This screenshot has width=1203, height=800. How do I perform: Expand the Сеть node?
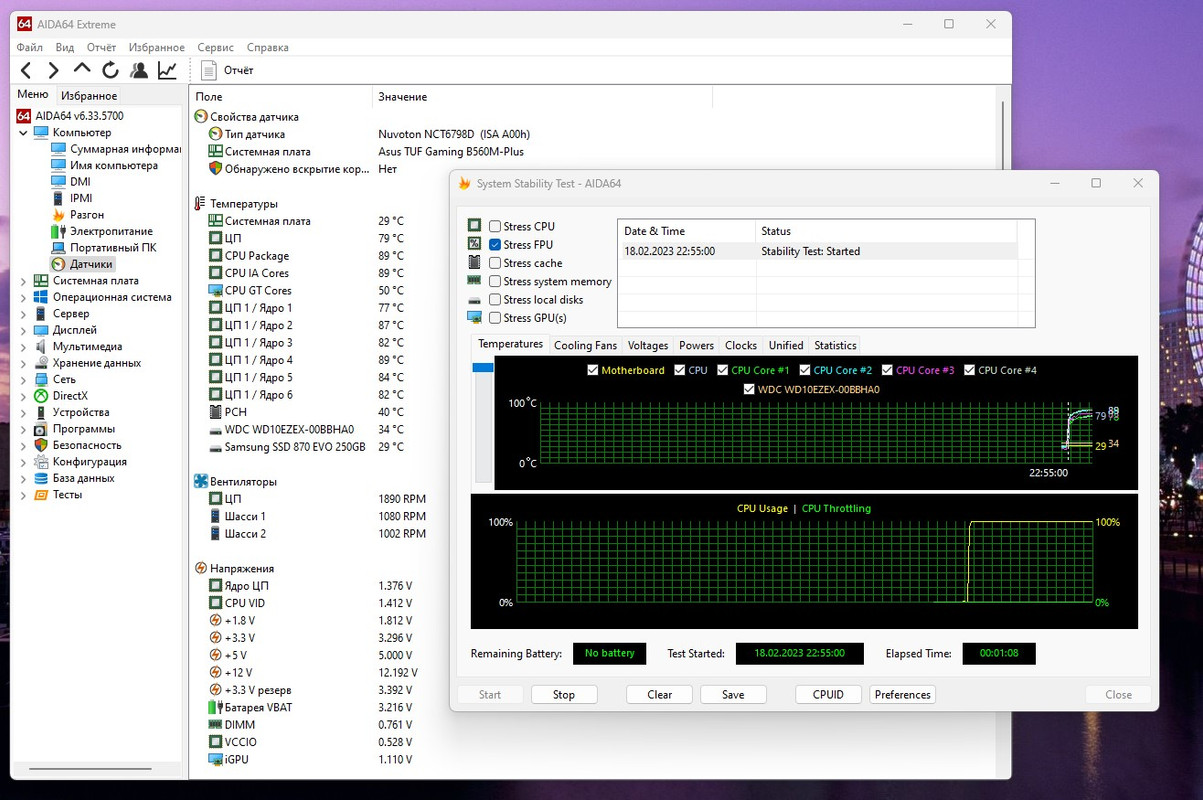point(25,379)
